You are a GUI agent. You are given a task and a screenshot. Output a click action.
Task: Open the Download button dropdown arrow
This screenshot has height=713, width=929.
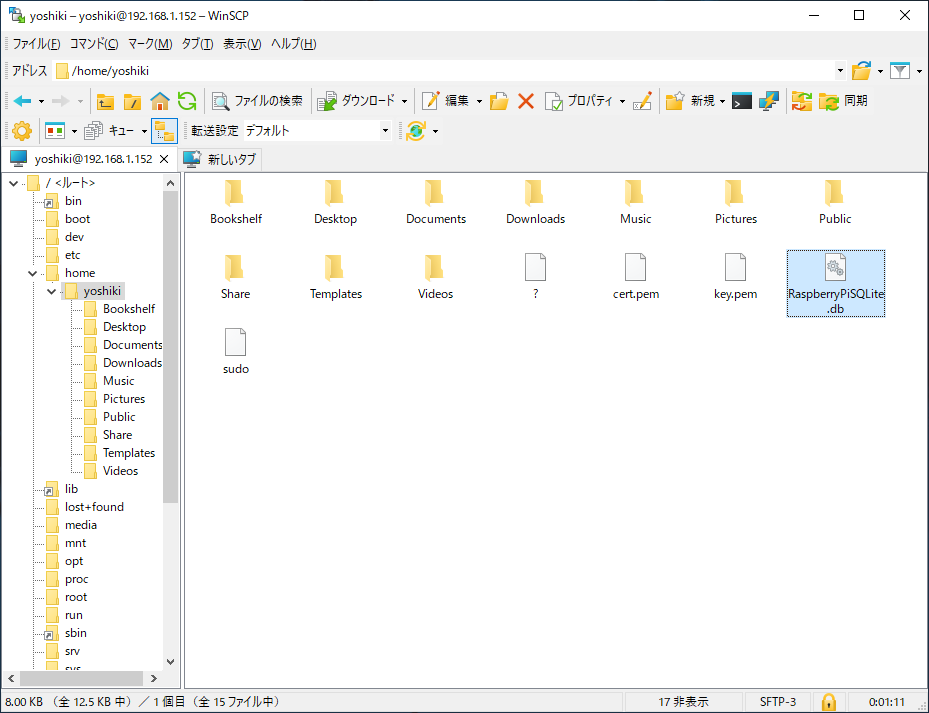(405, 101)
